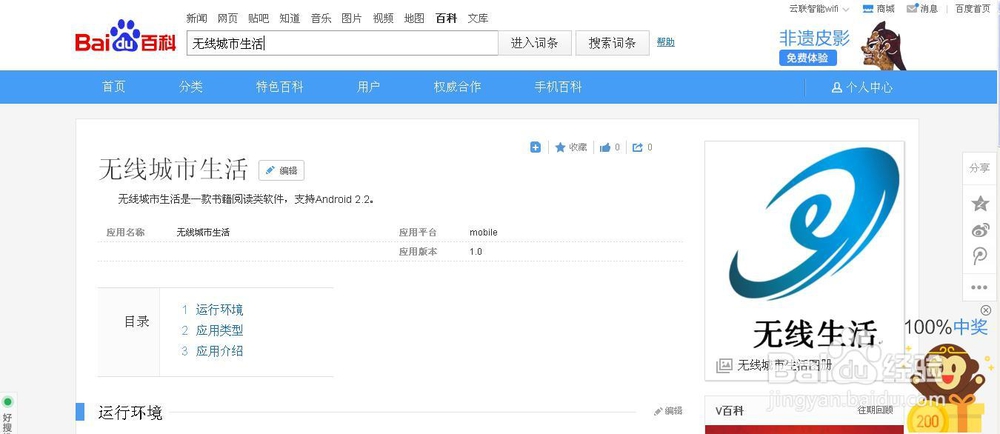The width and height of the screenshot is (1000, 434).
Task: Open the 无线生活 logo image
Action: tap(804, 247)
